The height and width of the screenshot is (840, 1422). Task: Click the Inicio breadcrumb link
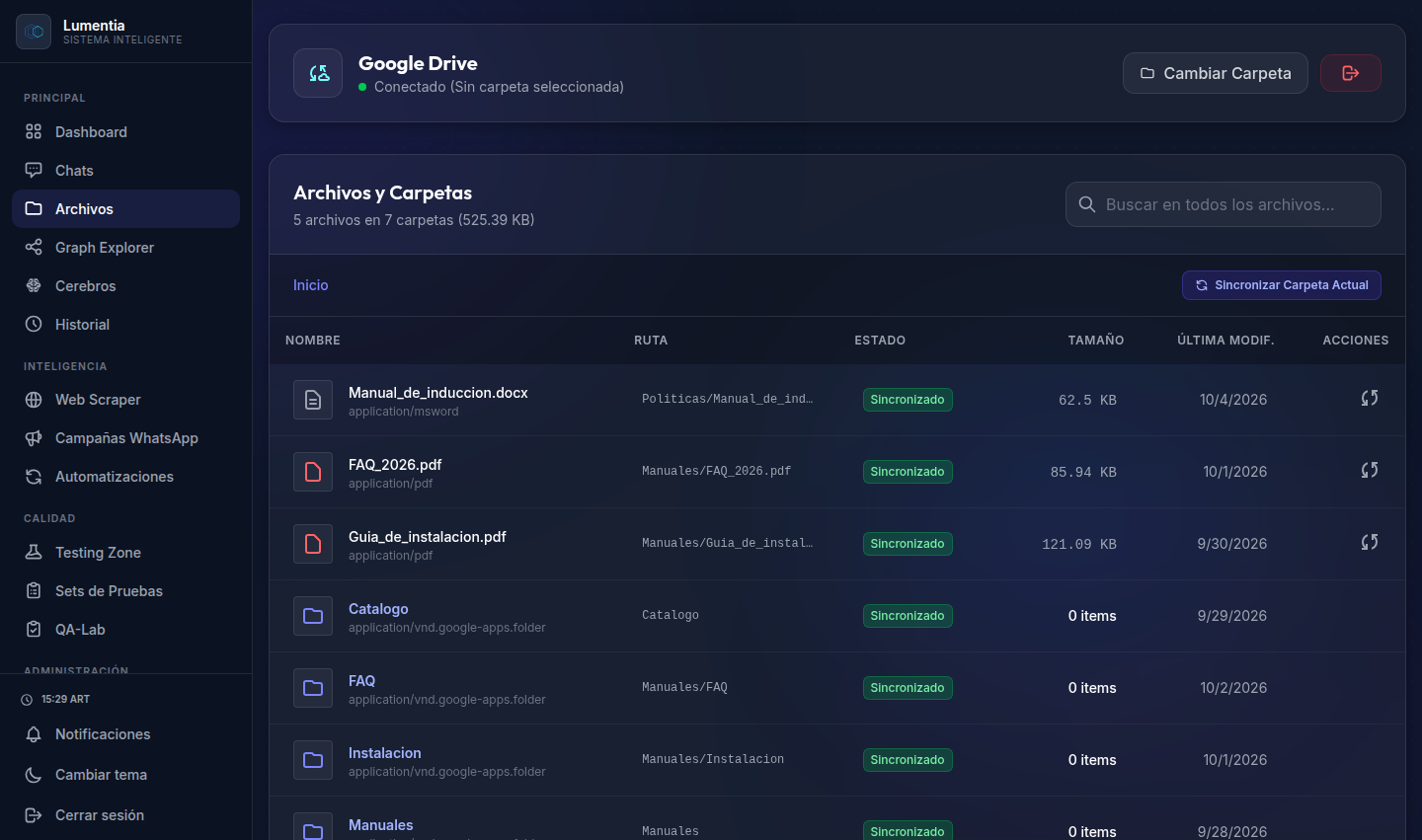[310, 285]
